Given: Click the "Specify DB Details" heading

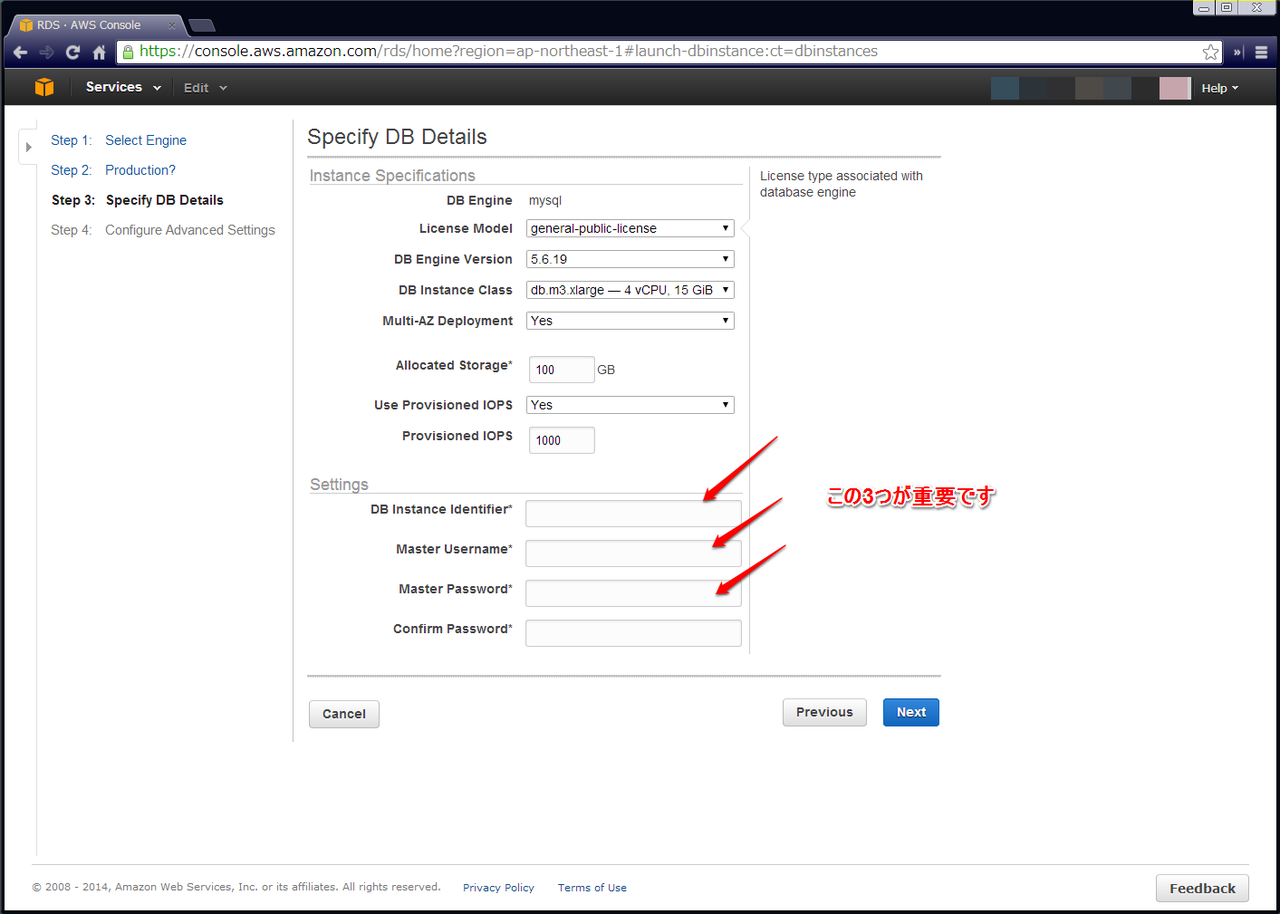Looking at the screenshot, I should [x=397, y=137].
